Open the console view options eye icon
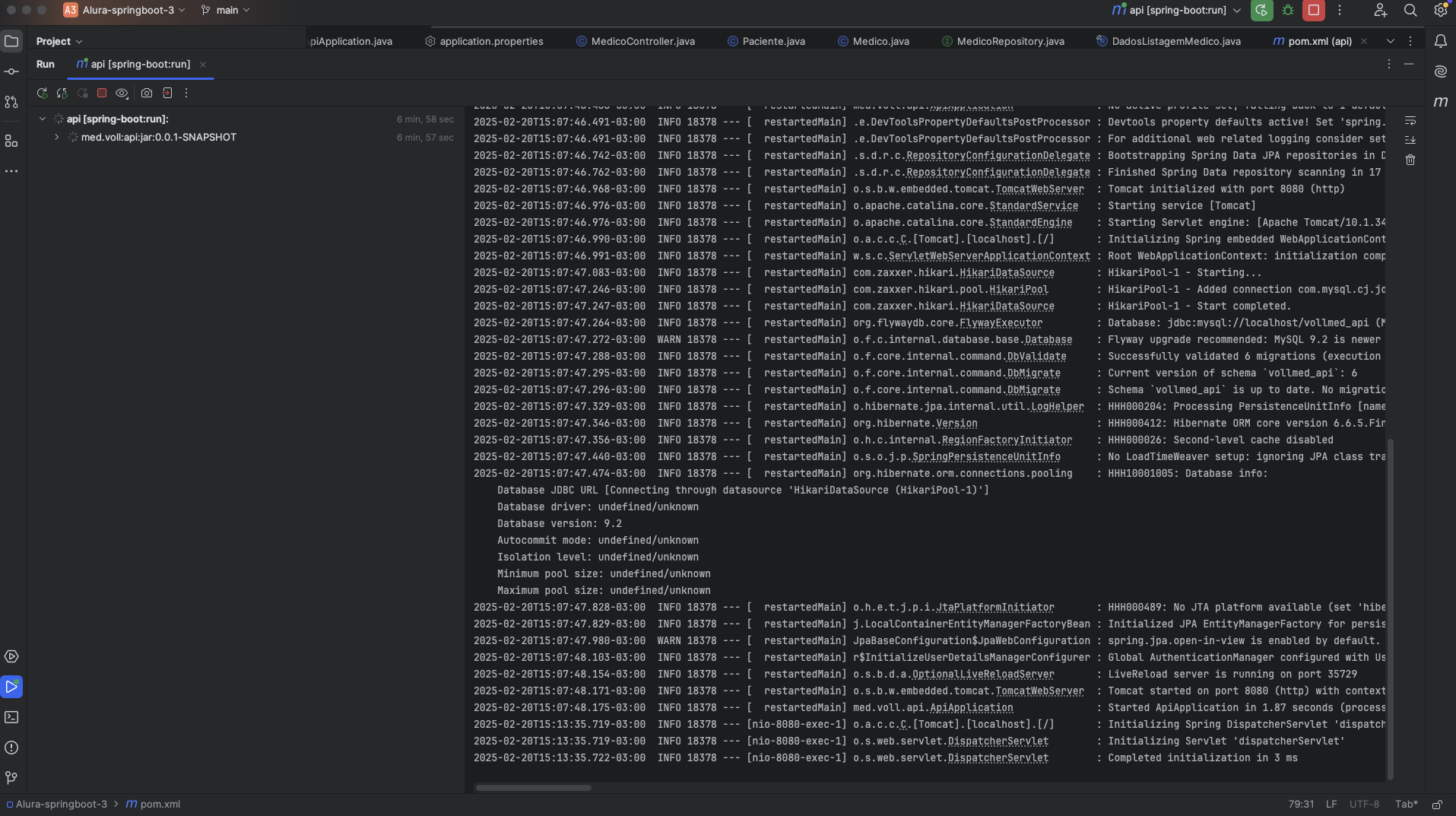 [122, 93]
